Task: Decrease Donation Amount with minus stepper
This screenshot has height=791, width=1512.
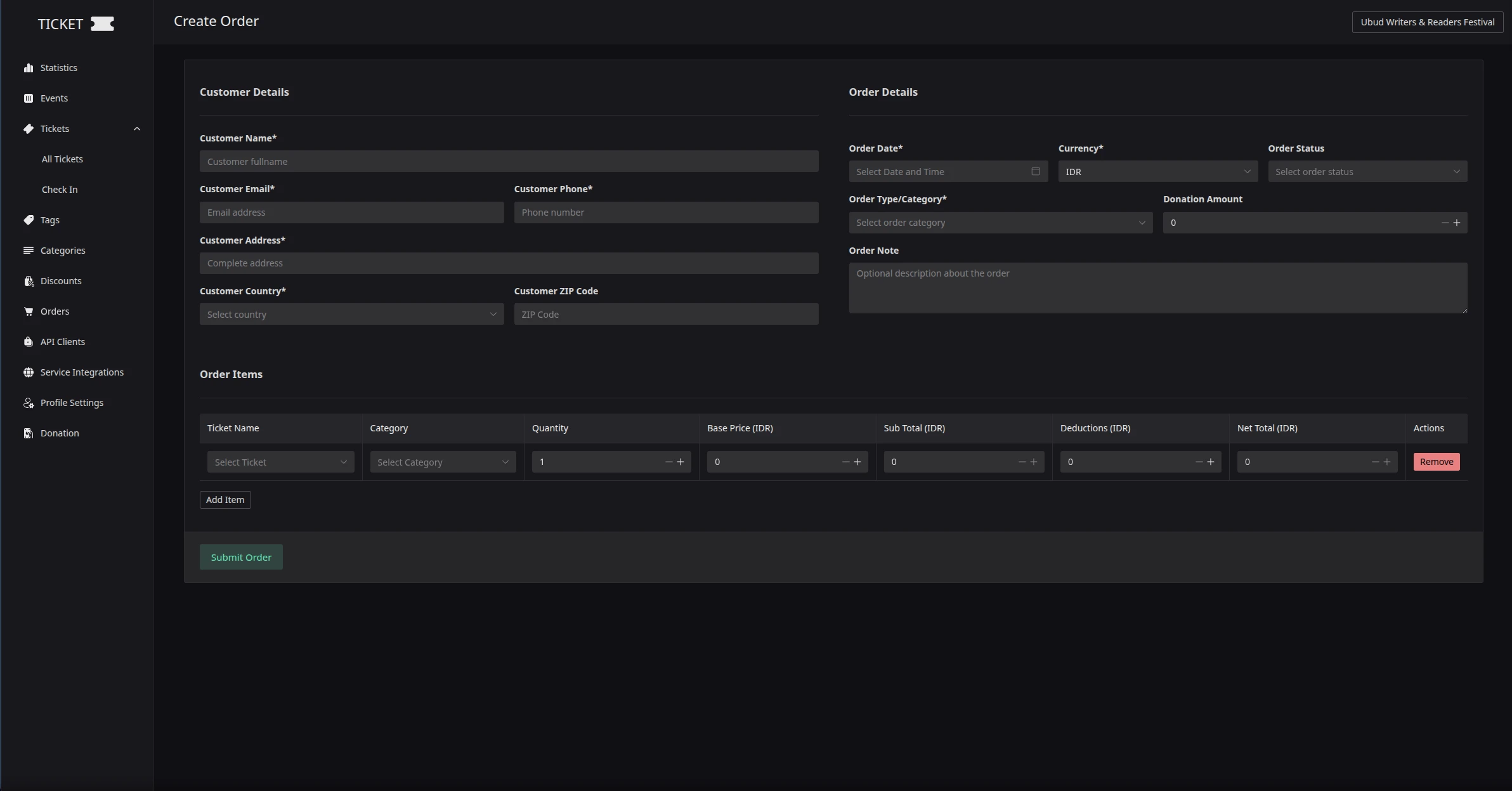Action: click(1445, 223)
